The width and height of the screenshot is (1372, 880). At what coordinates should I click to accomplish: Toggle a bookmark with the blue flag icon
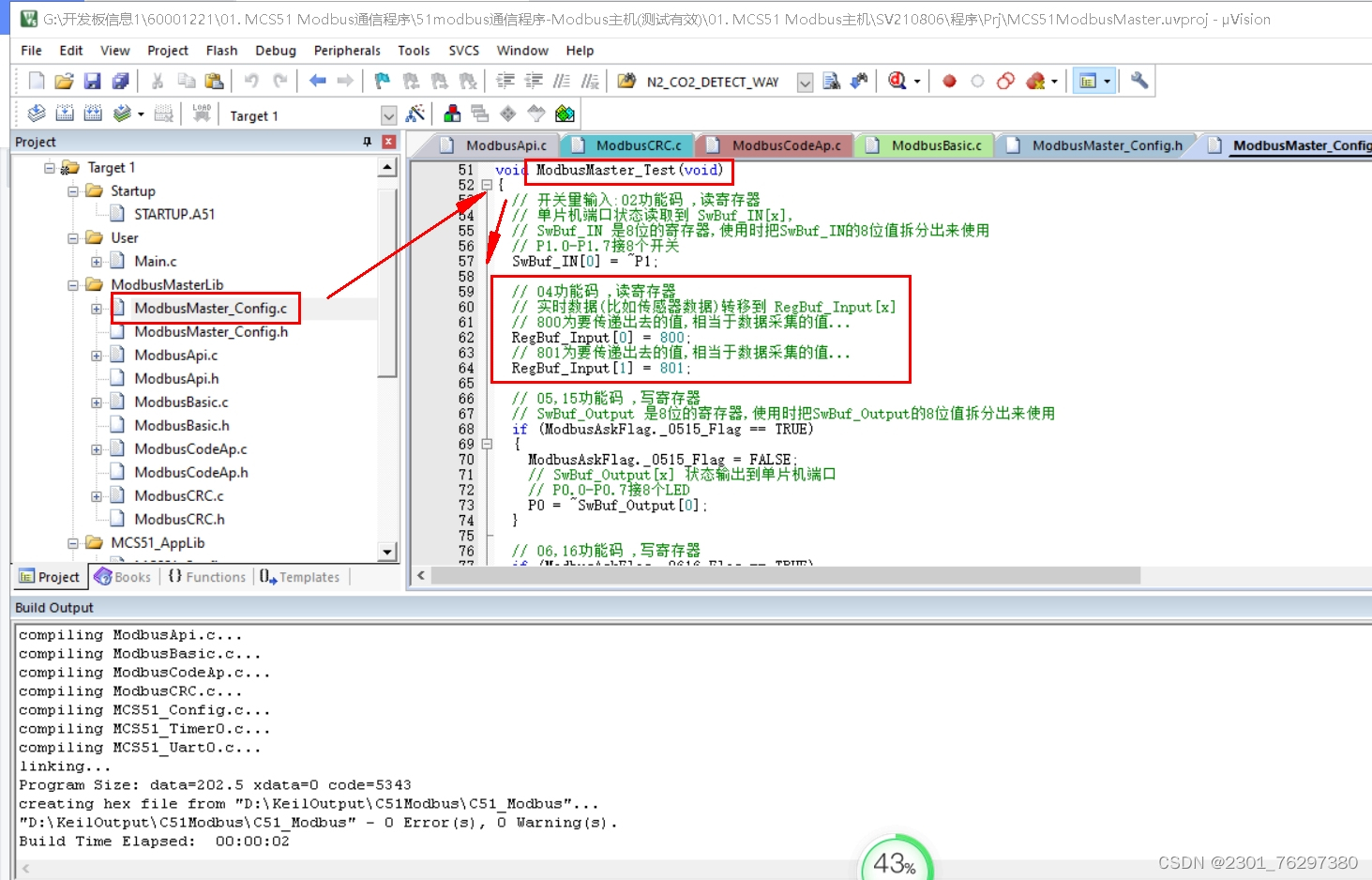pos(381,81)
